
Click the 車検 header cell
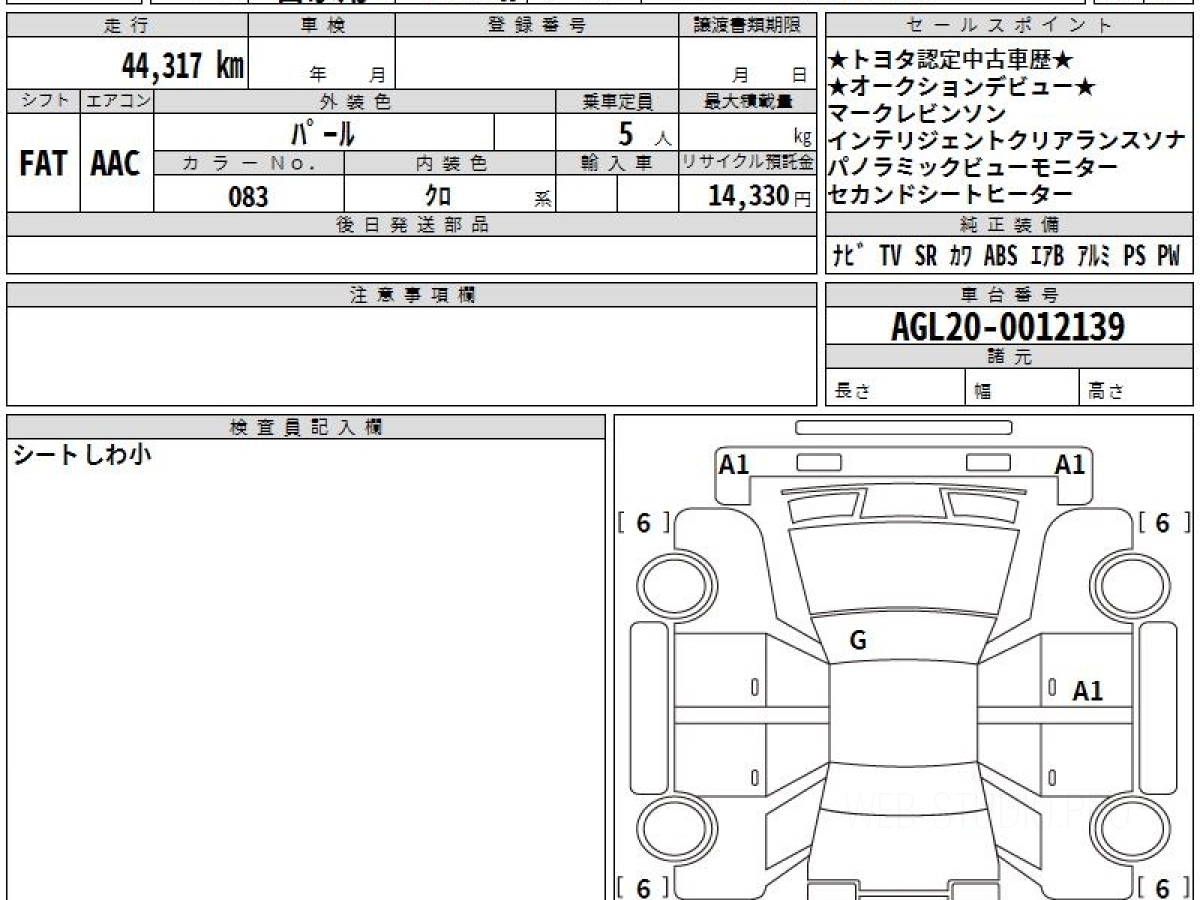point(322,26)
